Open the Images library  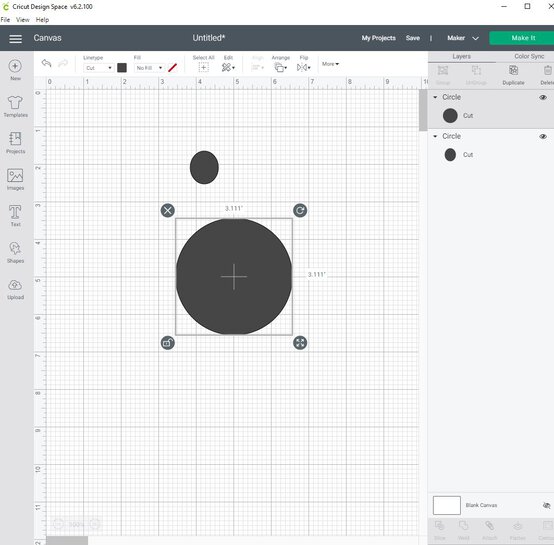pos(15,179)
